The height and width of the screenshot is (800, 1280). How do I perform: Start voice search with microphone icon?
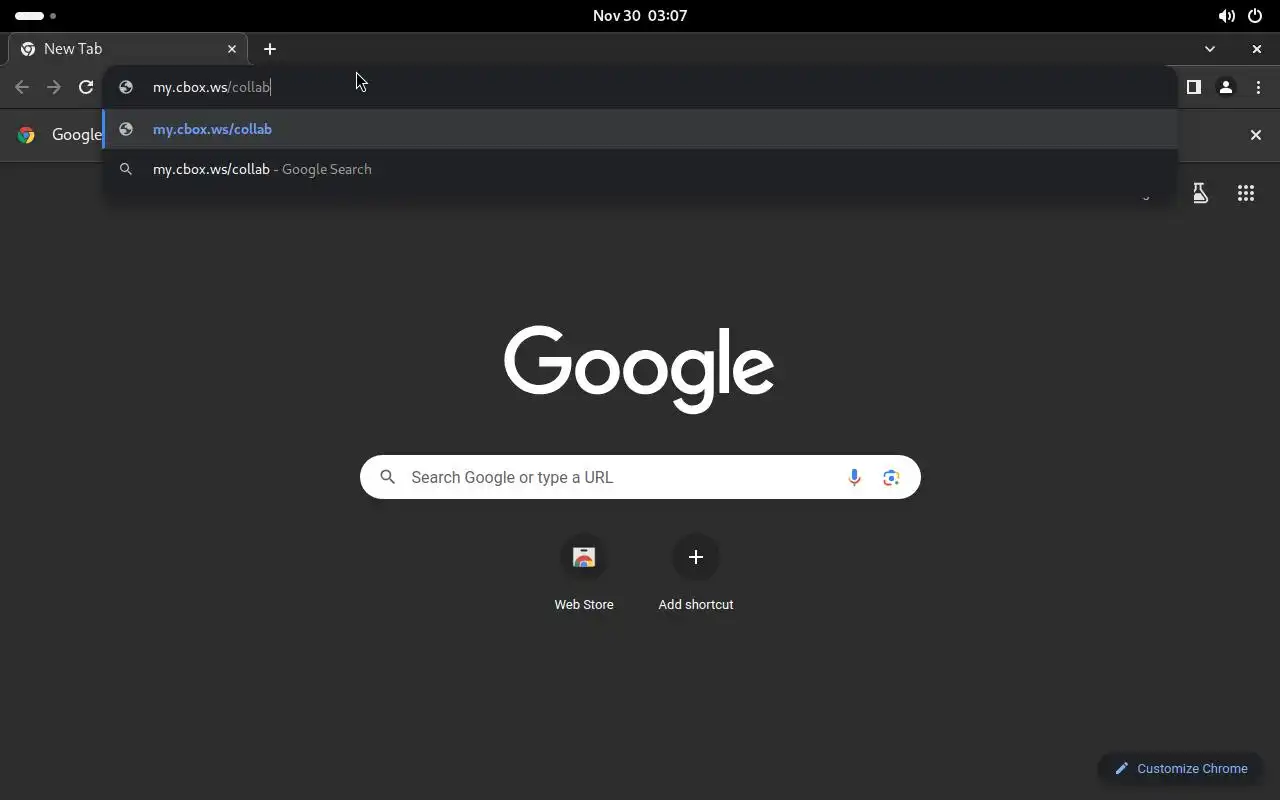(854, 478)
